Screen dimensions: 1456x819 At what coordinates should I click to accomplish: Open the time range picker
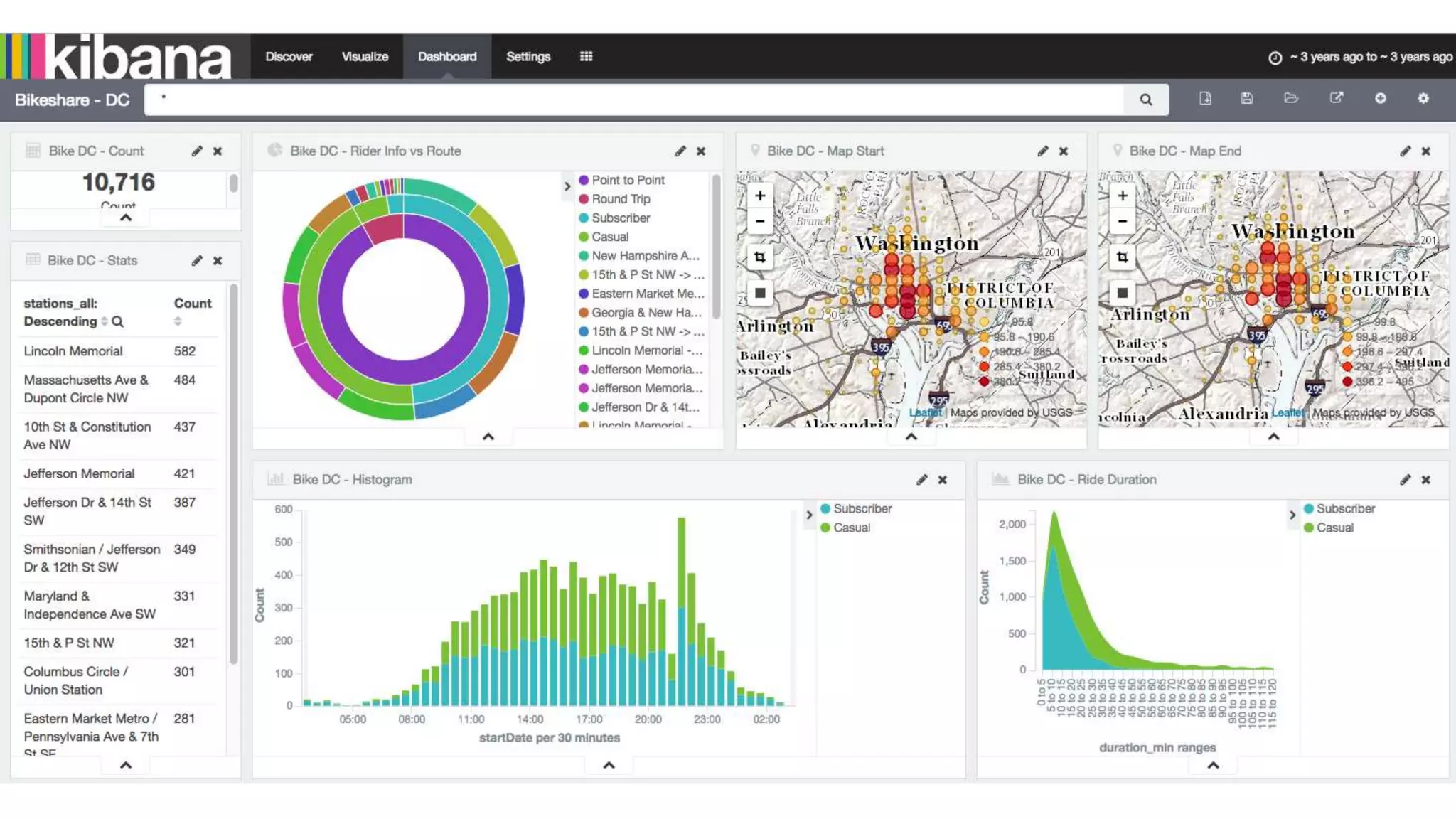1360,57
